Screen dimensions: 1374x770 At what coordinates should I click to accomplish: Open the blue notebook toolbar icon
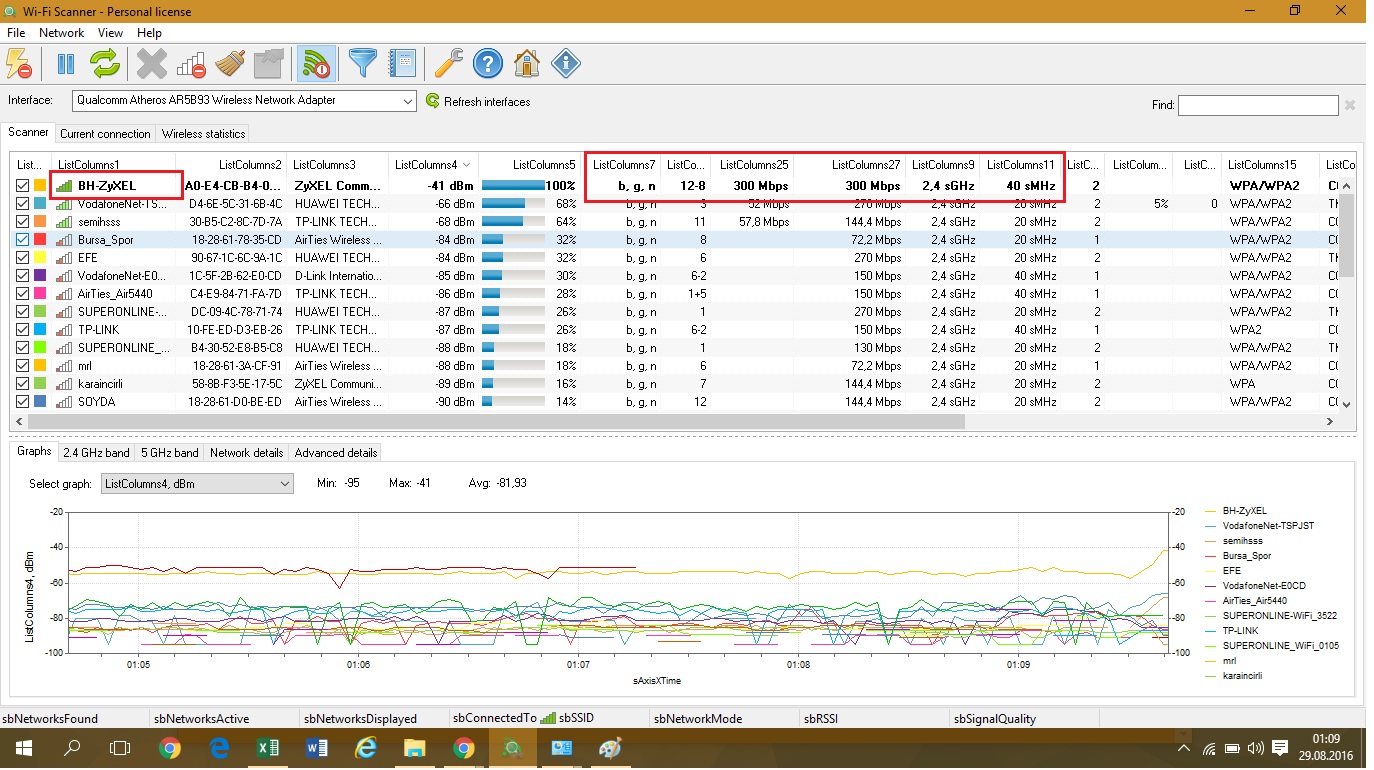click(x=402, y=64)
